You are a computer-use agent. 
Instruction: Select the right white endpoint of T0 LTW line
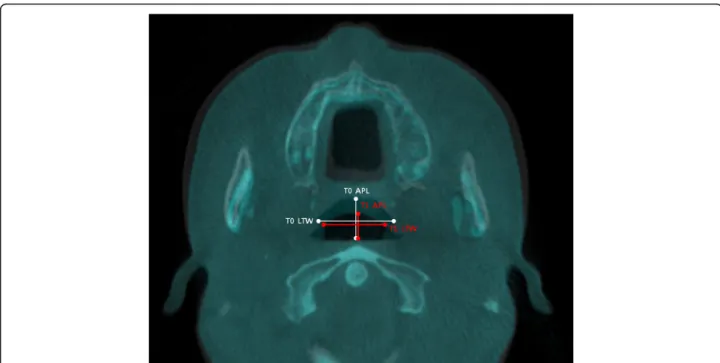[x=394, y=221]
